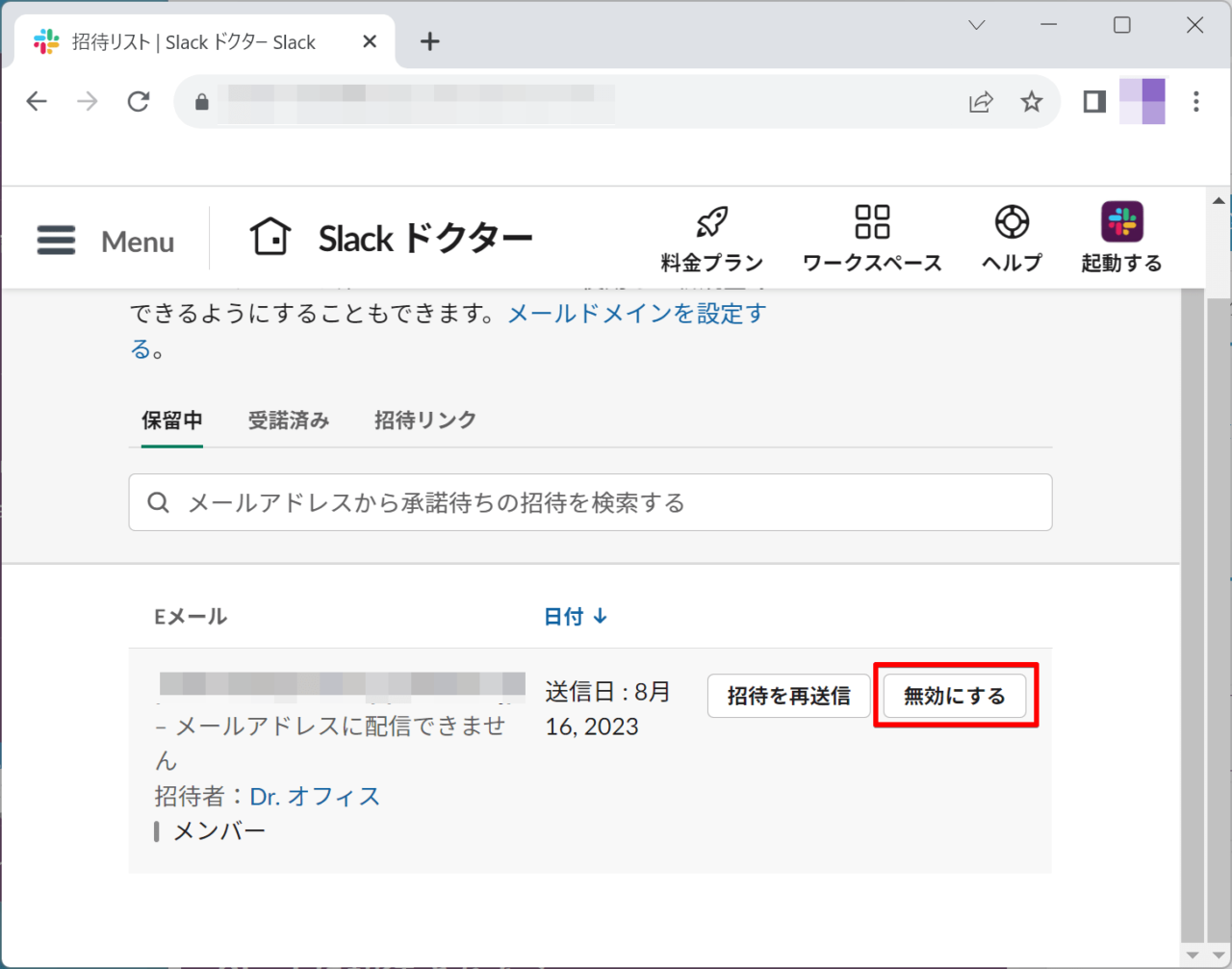Screen dimensions: 1232x969
Task: Click the メンバー role label
Action: (219, 831)
